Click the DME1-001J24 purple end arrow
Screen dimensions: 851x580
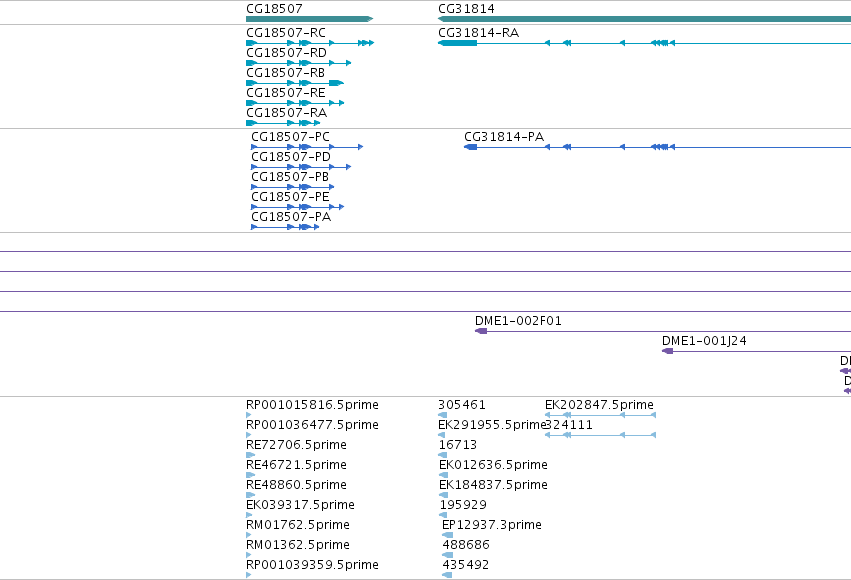point(668,351)
